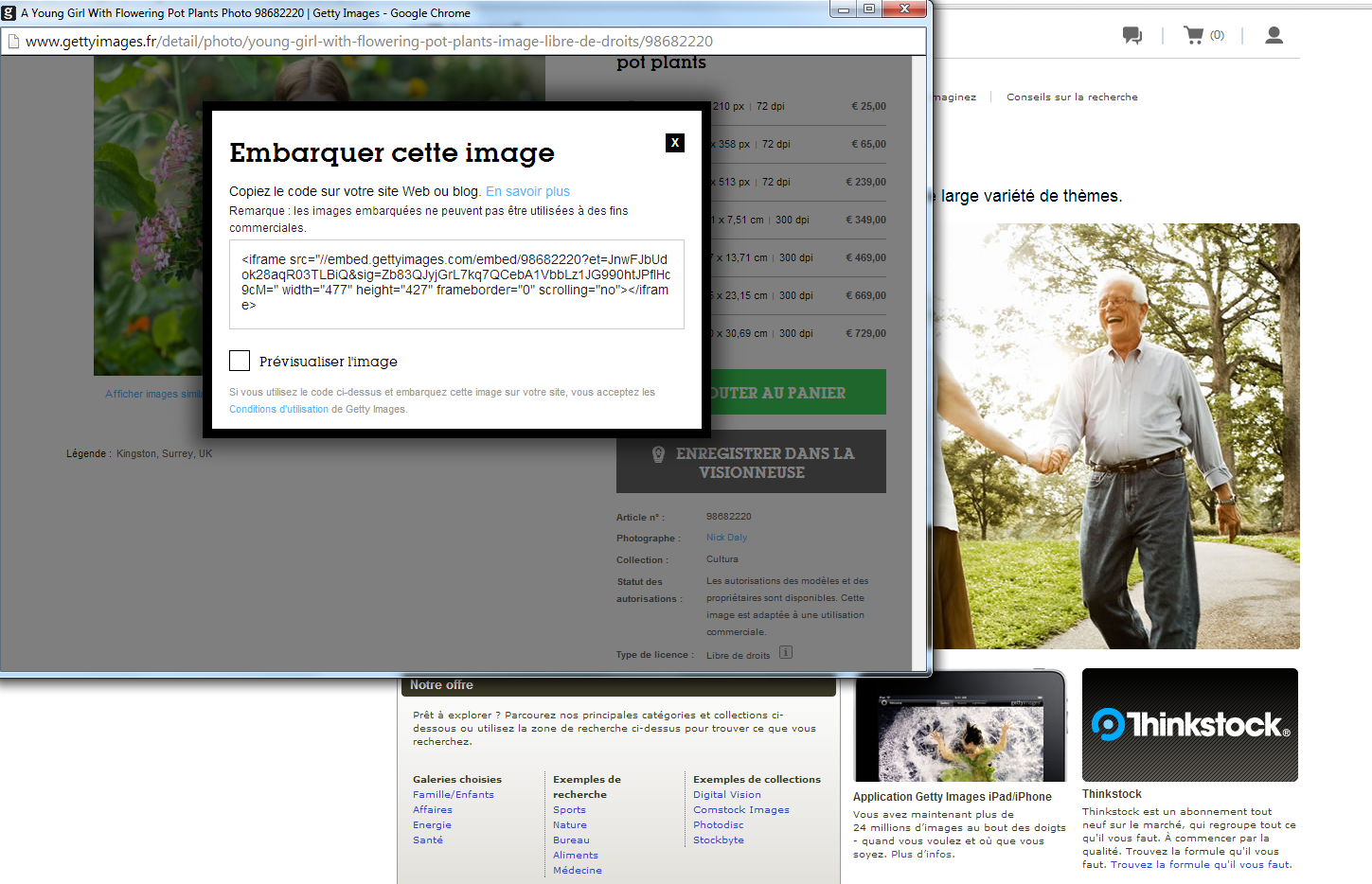Click the page icon in the address bar
Screen dimensions: 1372x884
[13, 42]
